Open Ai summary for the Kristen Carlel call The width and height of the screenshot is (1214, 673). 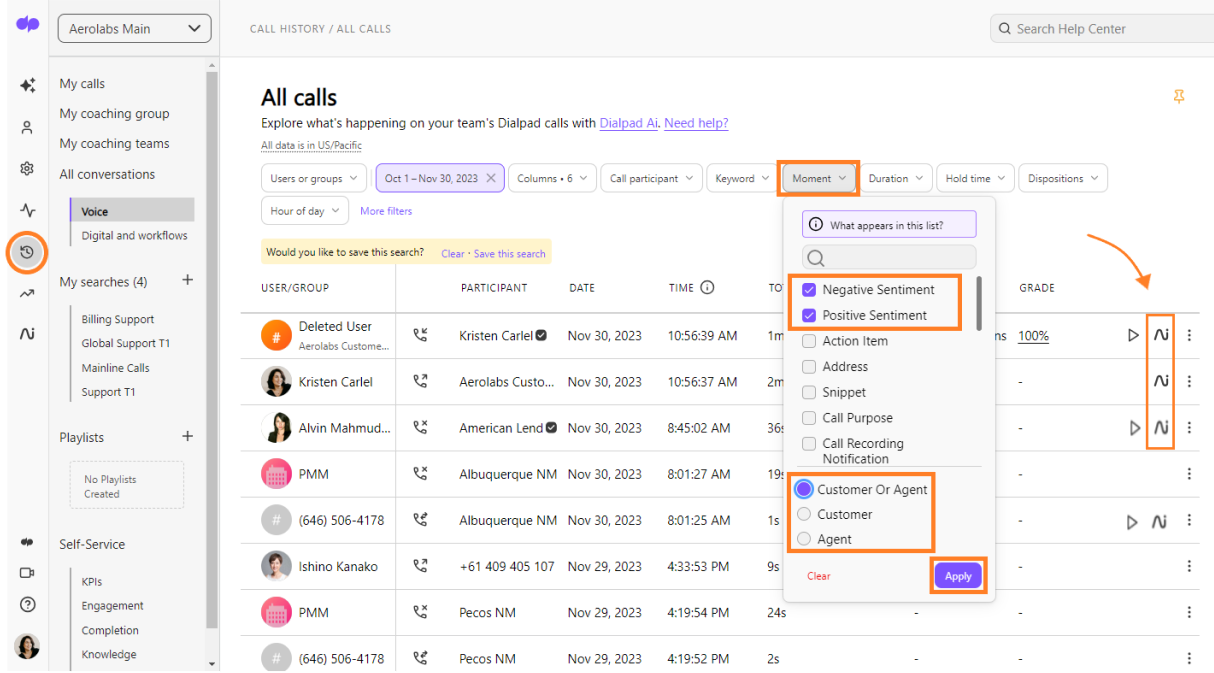(1161, 381)
